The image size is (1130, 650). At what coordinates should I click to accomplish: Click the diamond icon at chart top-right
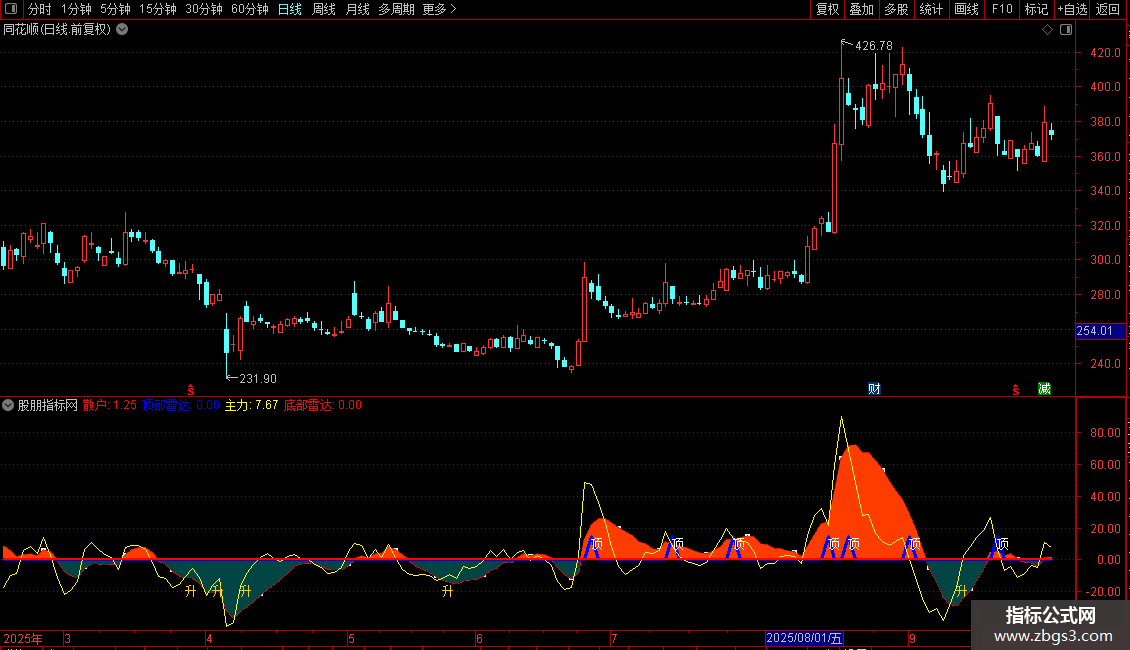point(1047,30)
